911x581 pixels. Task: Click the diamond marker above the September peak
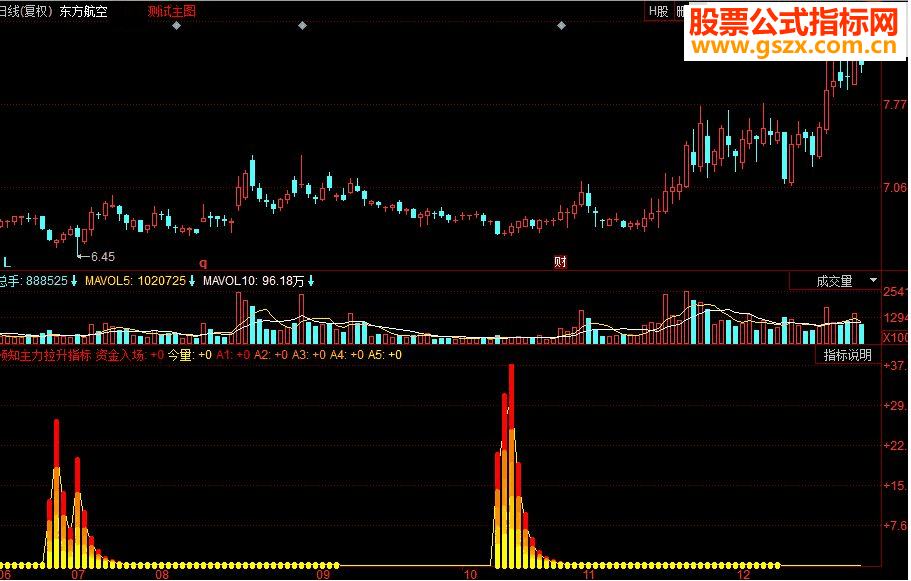click(x=302, y=26)
